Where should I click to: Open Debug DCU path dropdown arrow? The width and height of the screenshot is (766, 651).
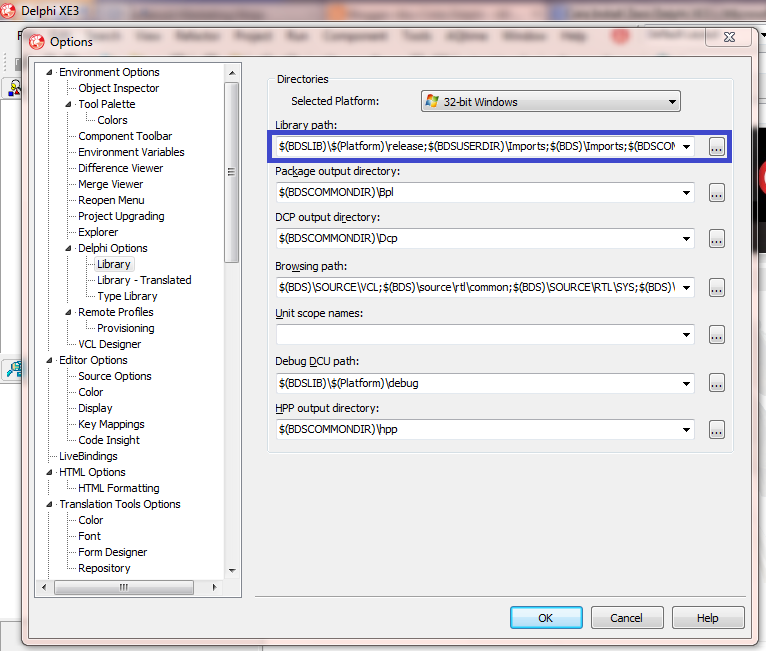(686, 383)
